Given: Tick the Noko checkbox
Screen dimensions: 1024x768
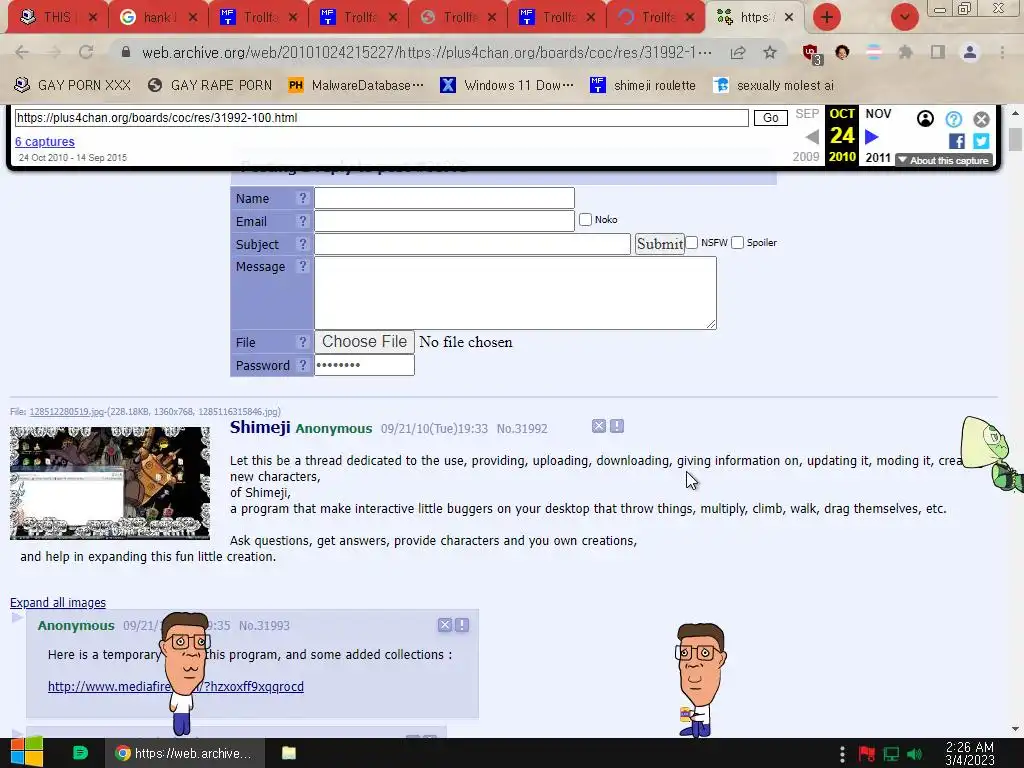Looking at the screenshot, I should (x=585, y=219).
